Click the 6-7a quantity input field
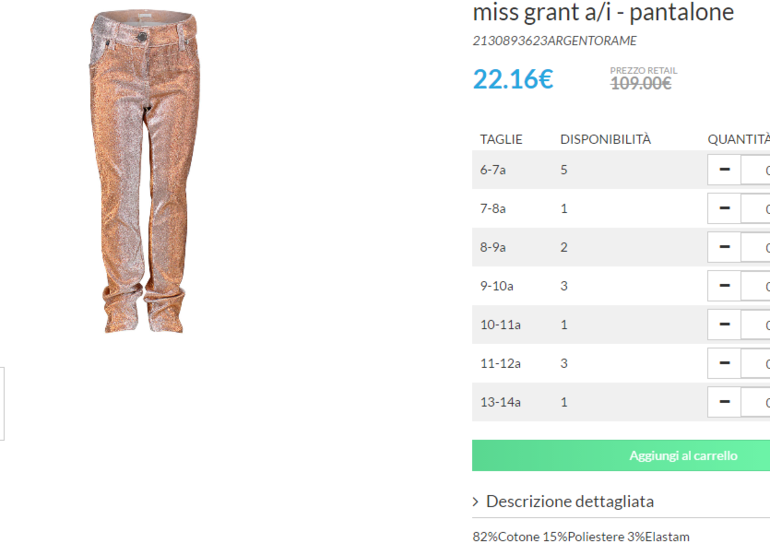 pos(756,169)
